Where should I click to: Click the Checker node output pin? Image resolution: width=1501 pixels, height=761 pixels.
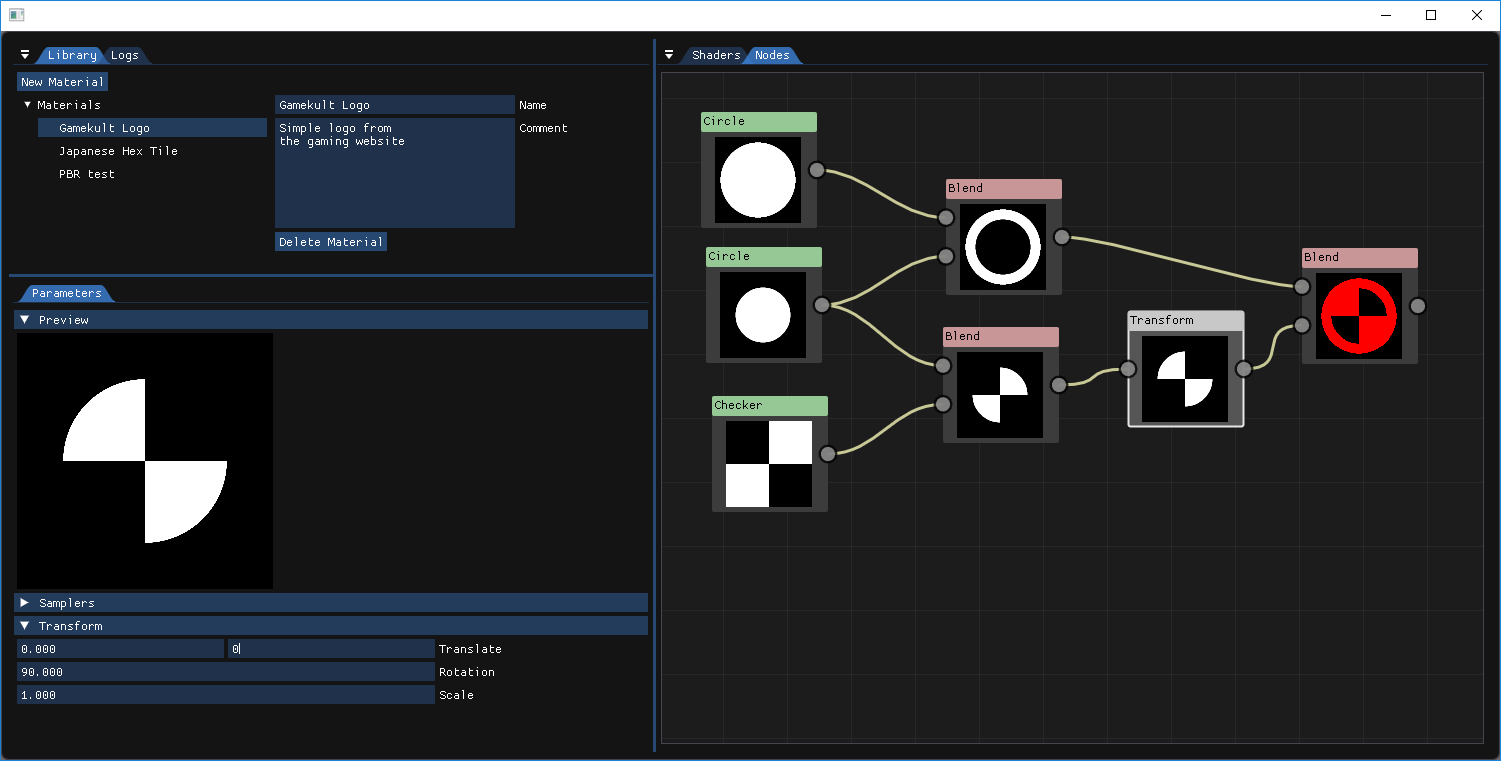click(x=827, y=454)
